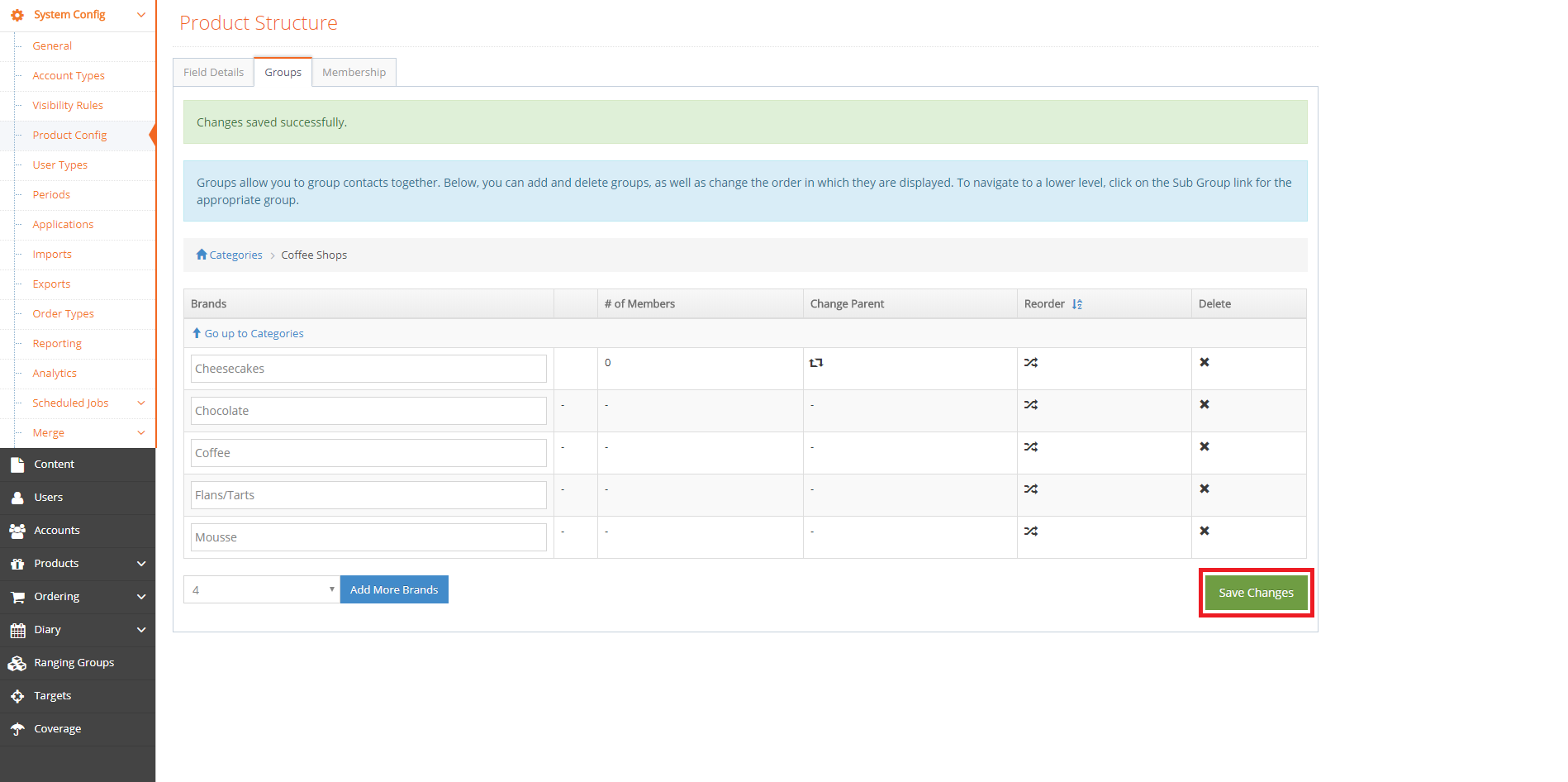Click the reorder icon for Chocolate row
This screenshot has height=782, width=1568.
tap(1031, 405)
